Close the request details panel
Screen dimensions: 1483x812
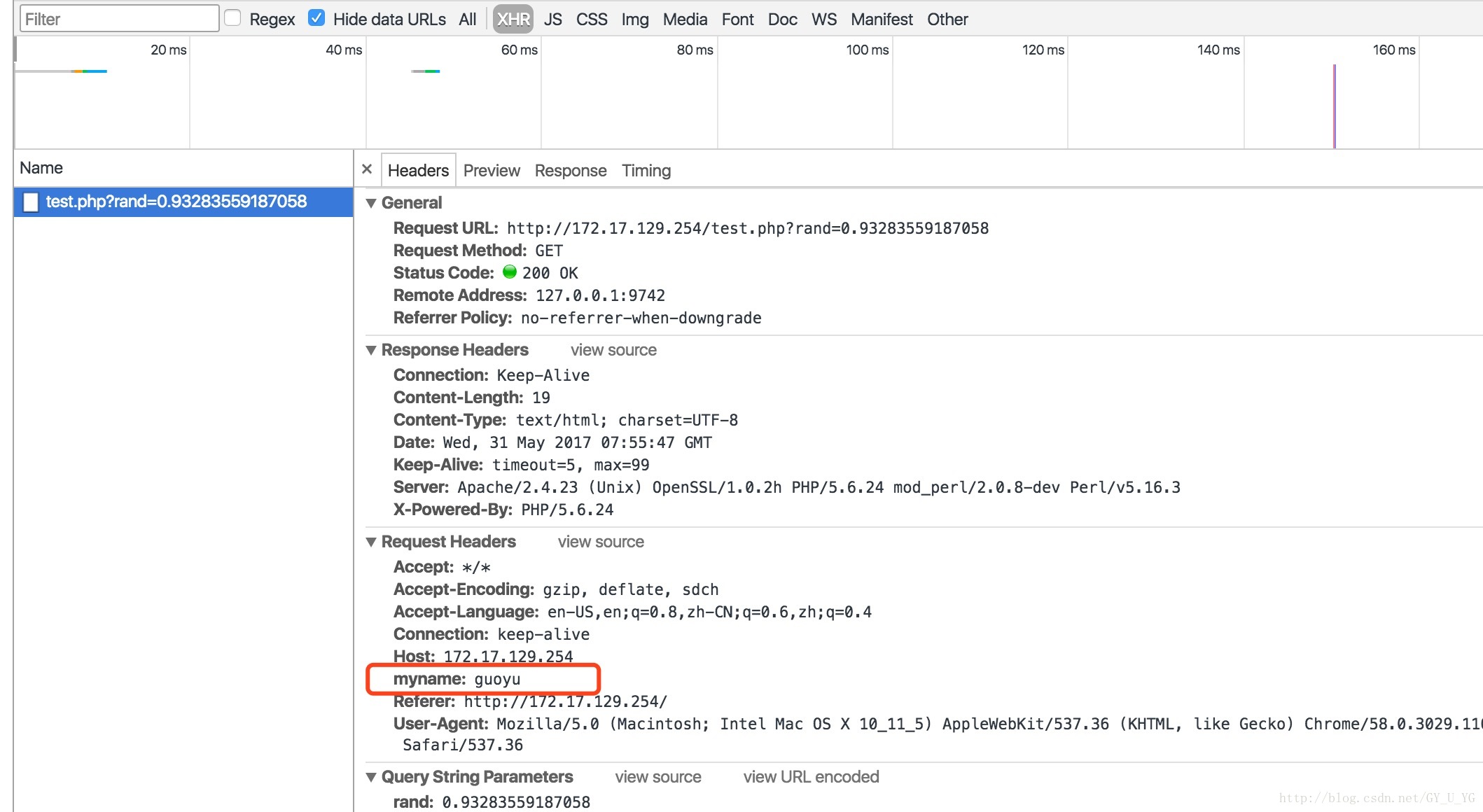[367, 169]
